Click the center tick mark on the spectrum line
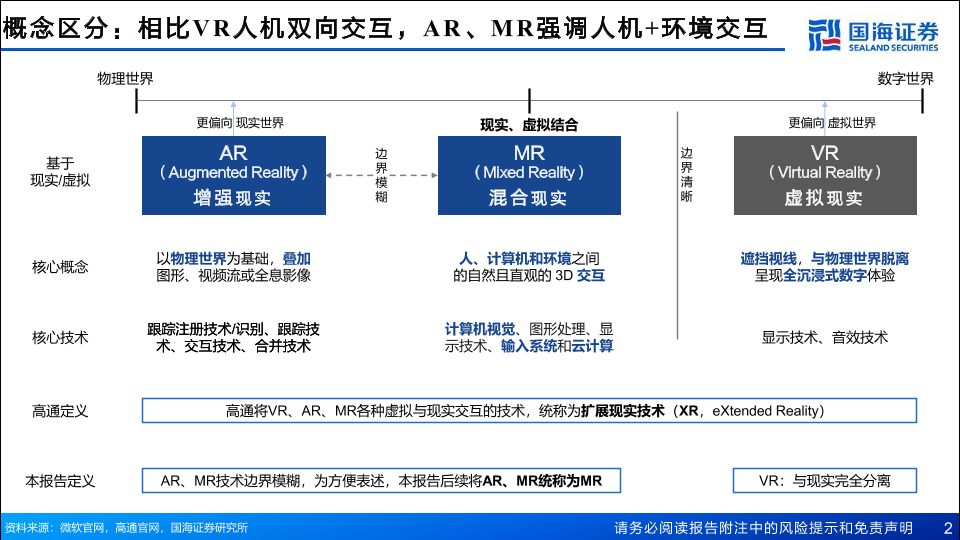 529,100
